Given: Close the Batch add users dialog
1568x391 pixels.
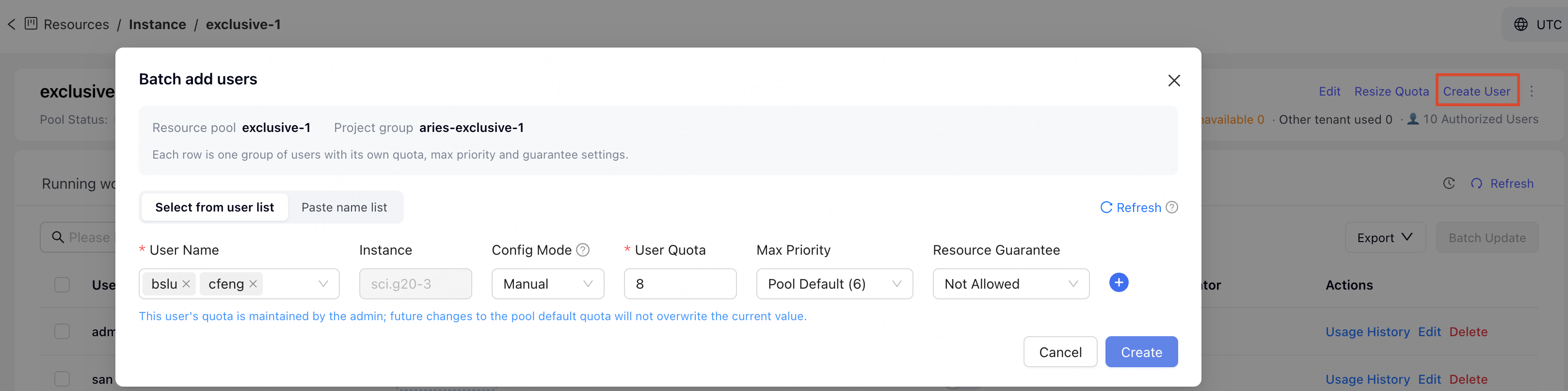Looking at the screenshot, I should pyautogui.click(x=1174, y=81).
